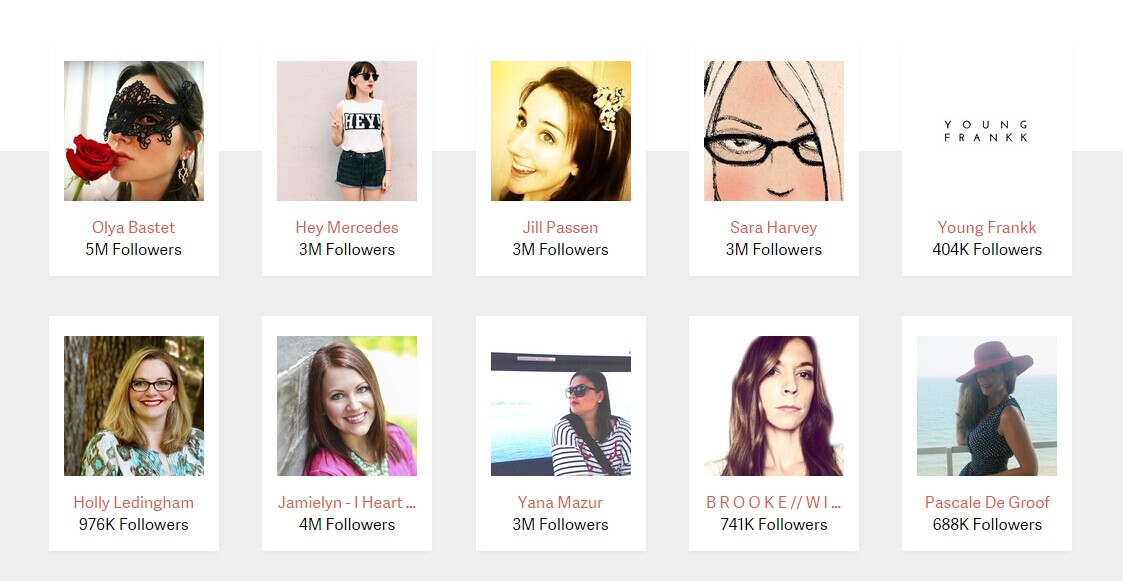Open the BROOKE // WI... portrait image

(773, 405)
